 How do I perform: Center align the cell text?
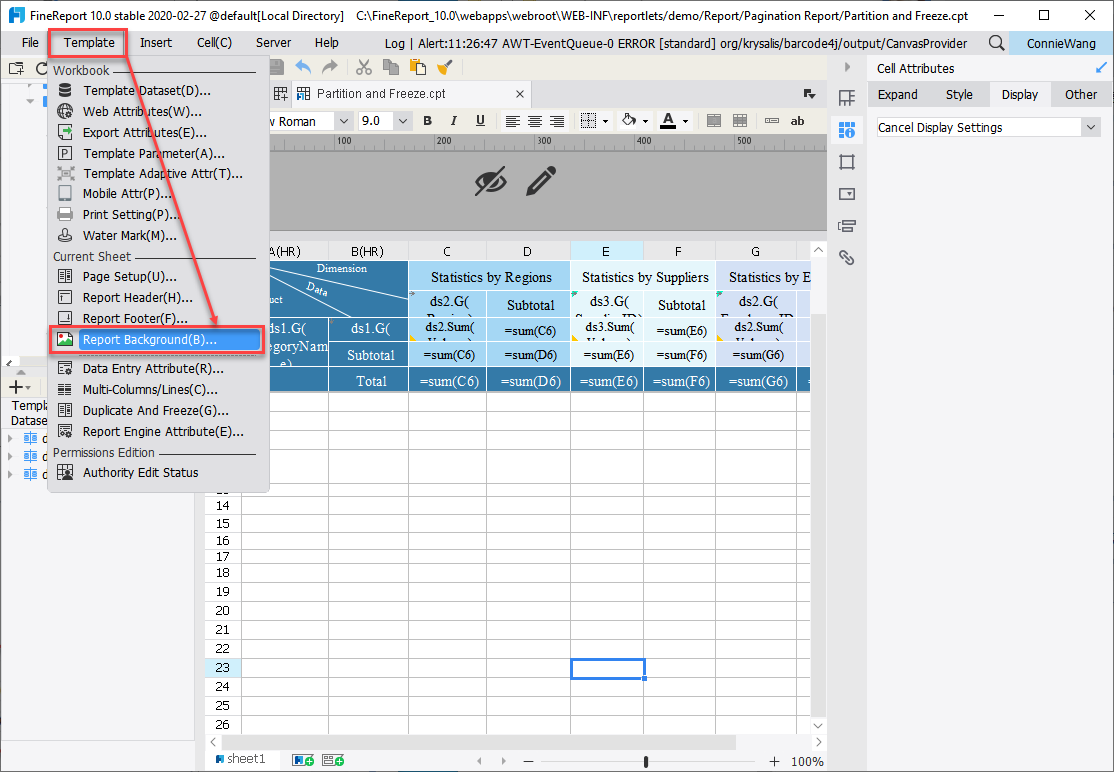(x=534, y=121)
